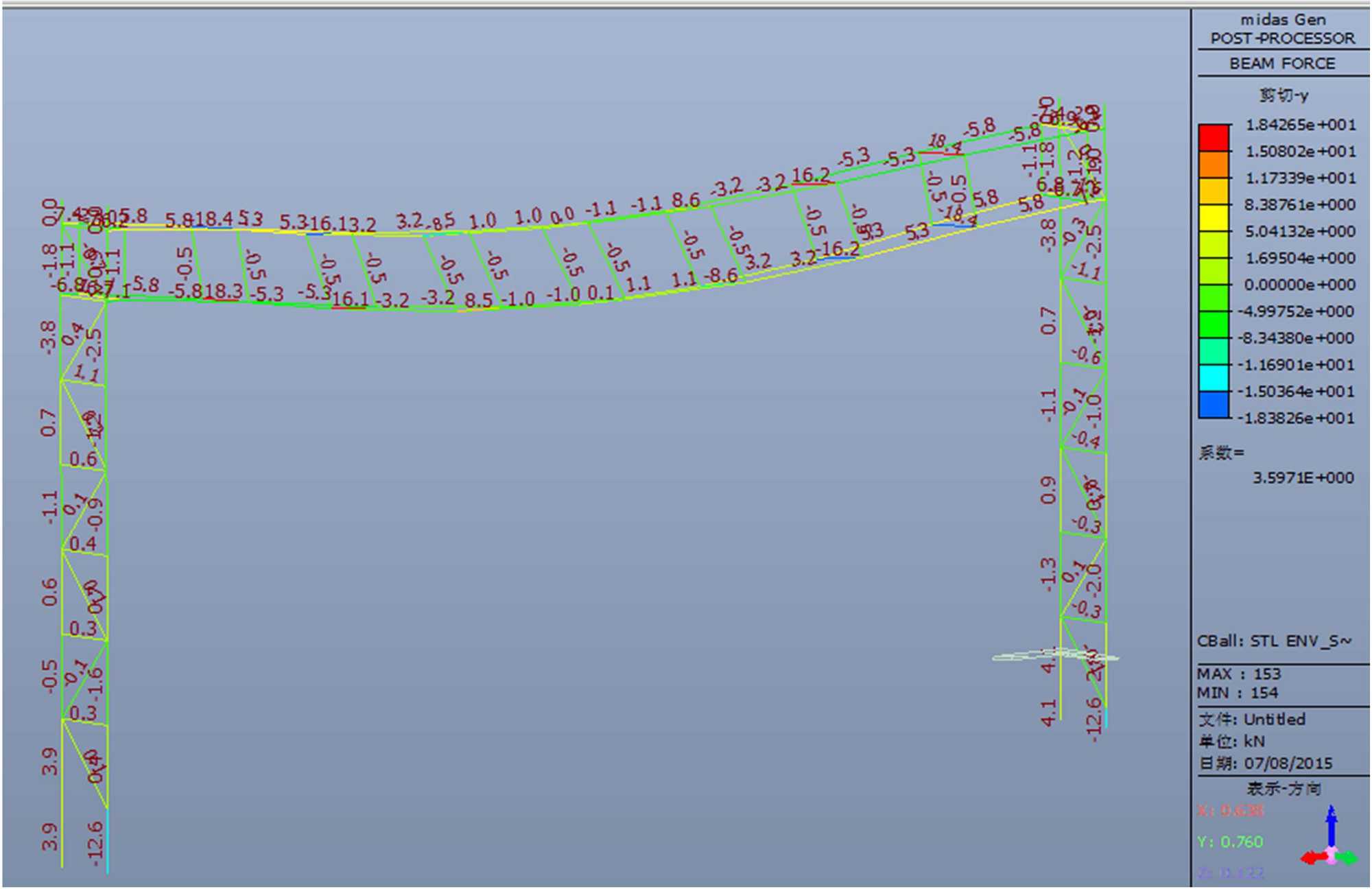Select the cyan legend color swatch
The height and width of the screenshot is (889, 1372).
click(x=1214, y=378)
